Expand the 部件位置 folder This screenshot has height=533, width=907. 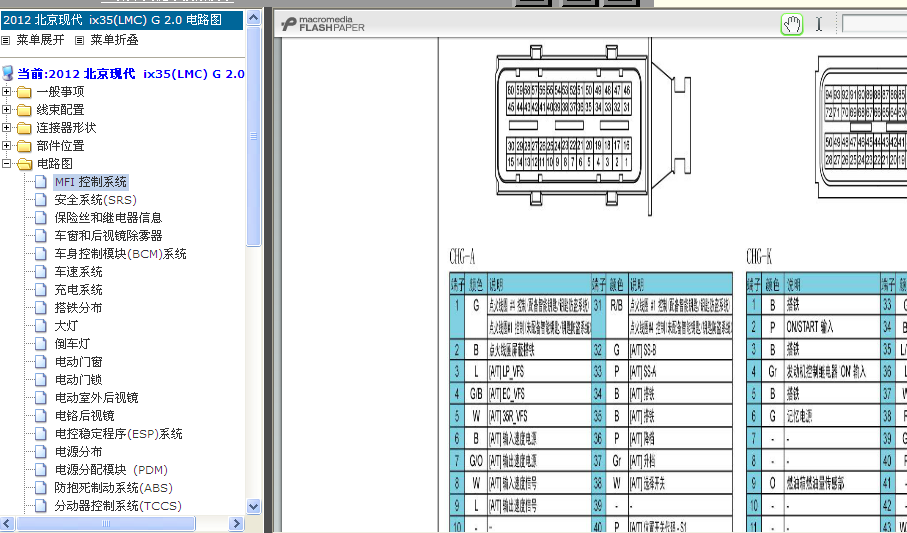[6, 145]
